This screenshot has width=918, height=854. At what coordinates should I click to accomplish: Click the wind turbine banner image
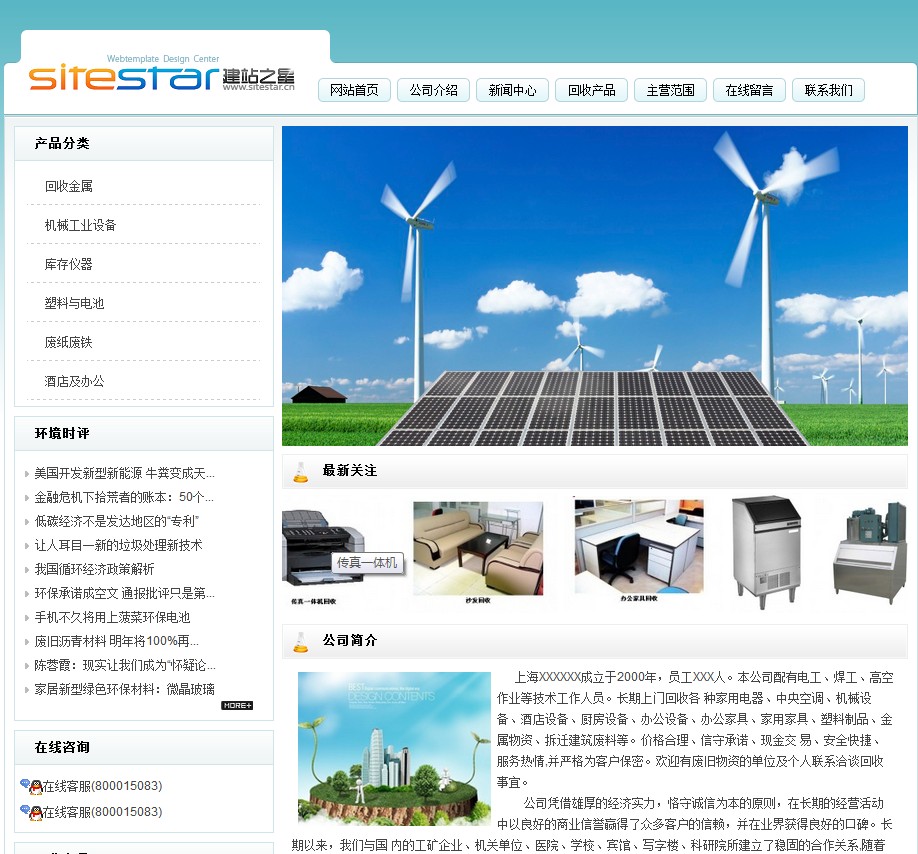click(594, 285)
